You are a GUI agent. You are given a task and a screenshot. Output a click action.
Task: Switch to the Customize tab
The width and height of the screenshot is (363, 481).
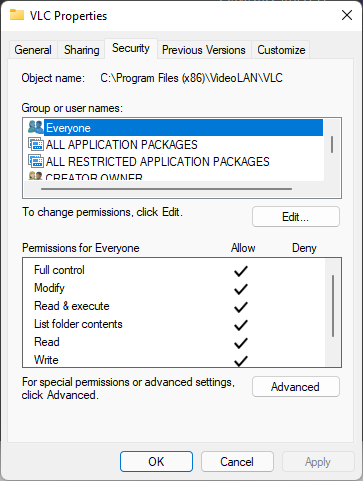tap(281, 50)
